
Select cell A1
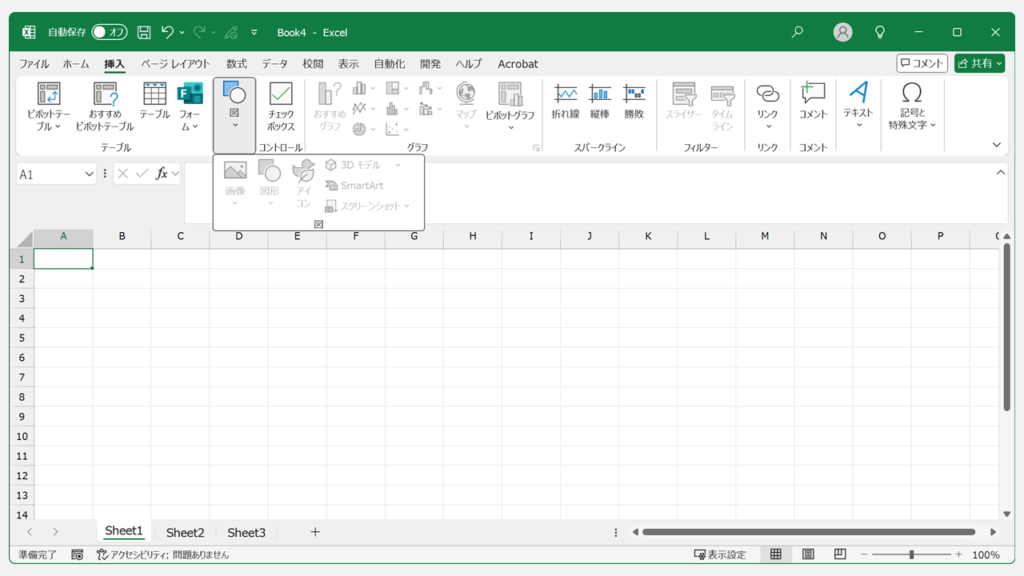[63, 259]
